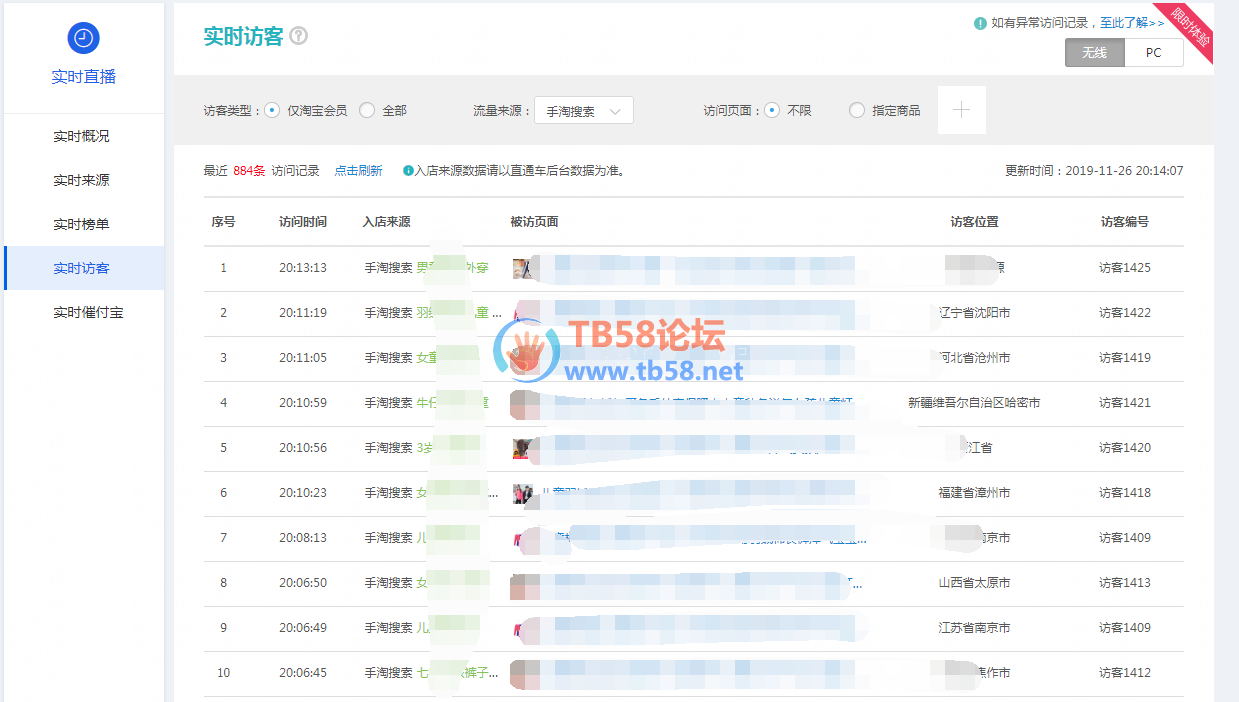Click the help question mark beside 实时访客

(x=298, y=36)
